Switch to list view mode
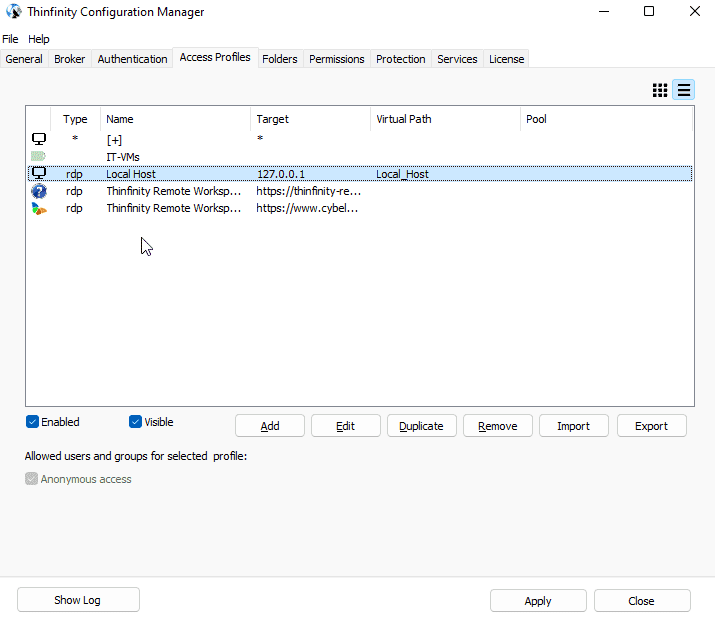The height and width of the screenshot is (623, 715). 684,90
